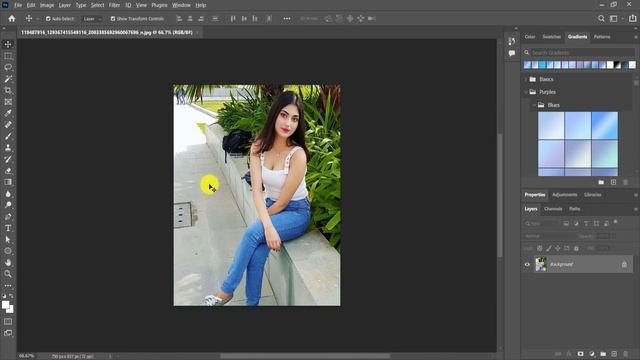
Task: Select the Lasso tool
Action: (x=8, y=67)
